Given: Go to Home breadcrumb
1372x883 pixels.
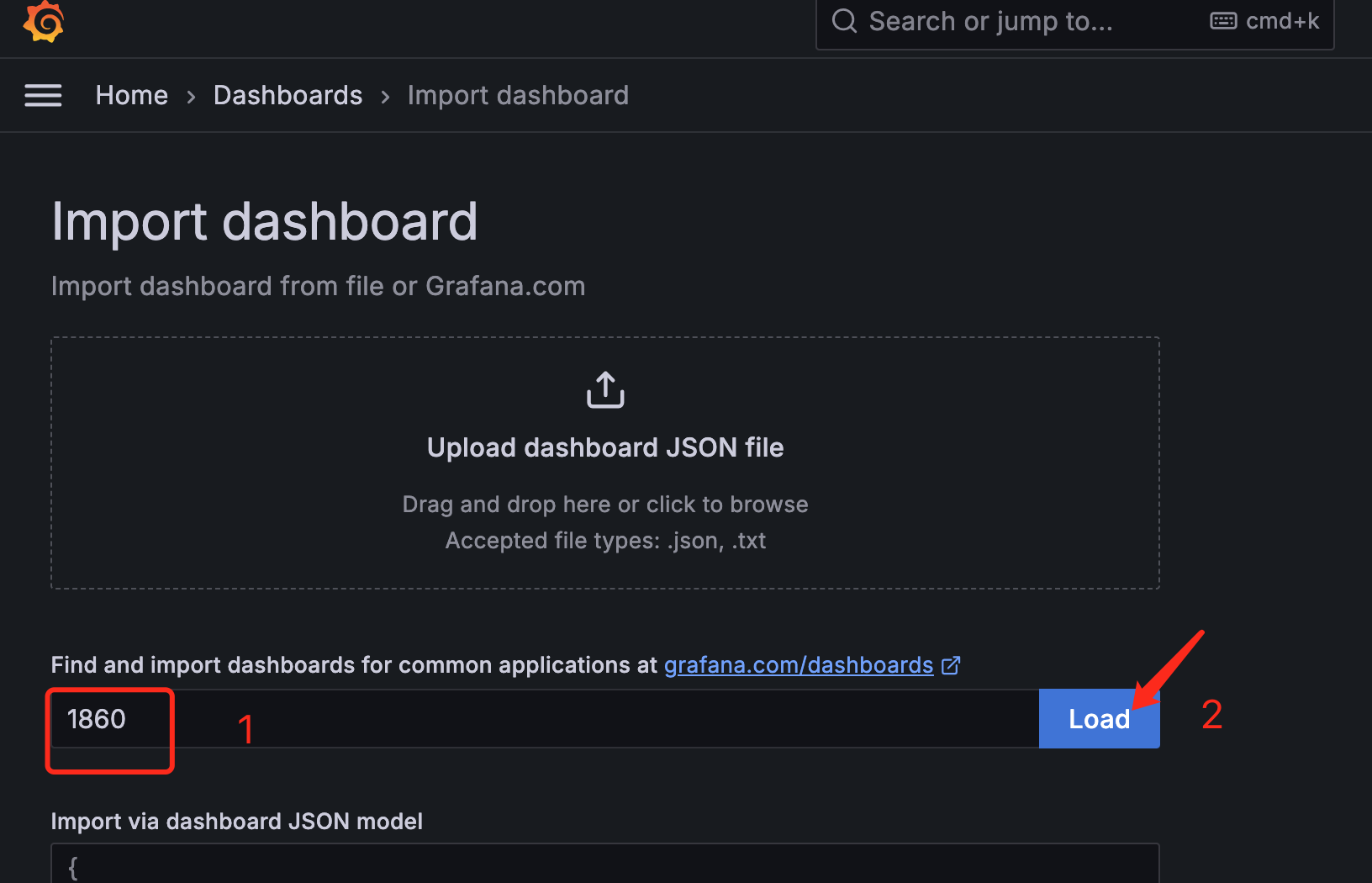Looking at the screenshot, I should tap(132, 96).
